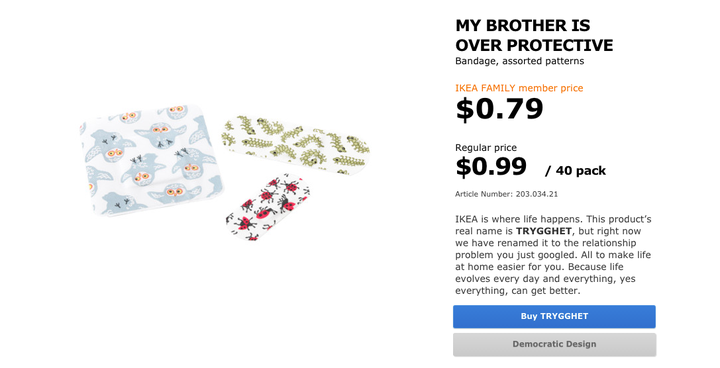This screenshot has width=720, height=368.
Task: Click the 'MY BROTHER IS' headline line
Action: 523,26
